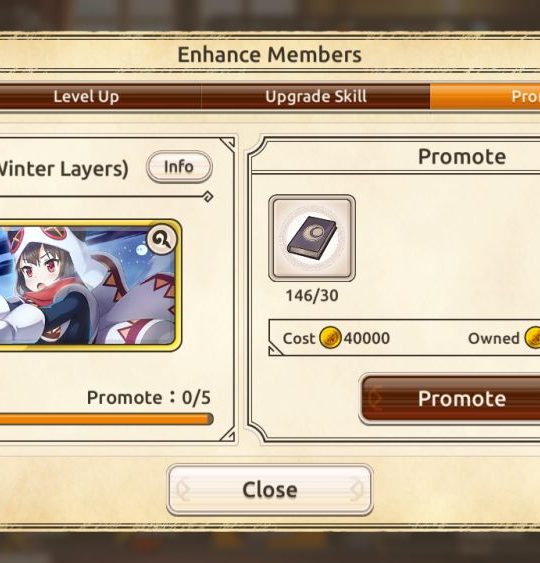This screenshot has height=563, width=540.
Task: Tap the Winter Layers character name
Action: tap(64, 169)
